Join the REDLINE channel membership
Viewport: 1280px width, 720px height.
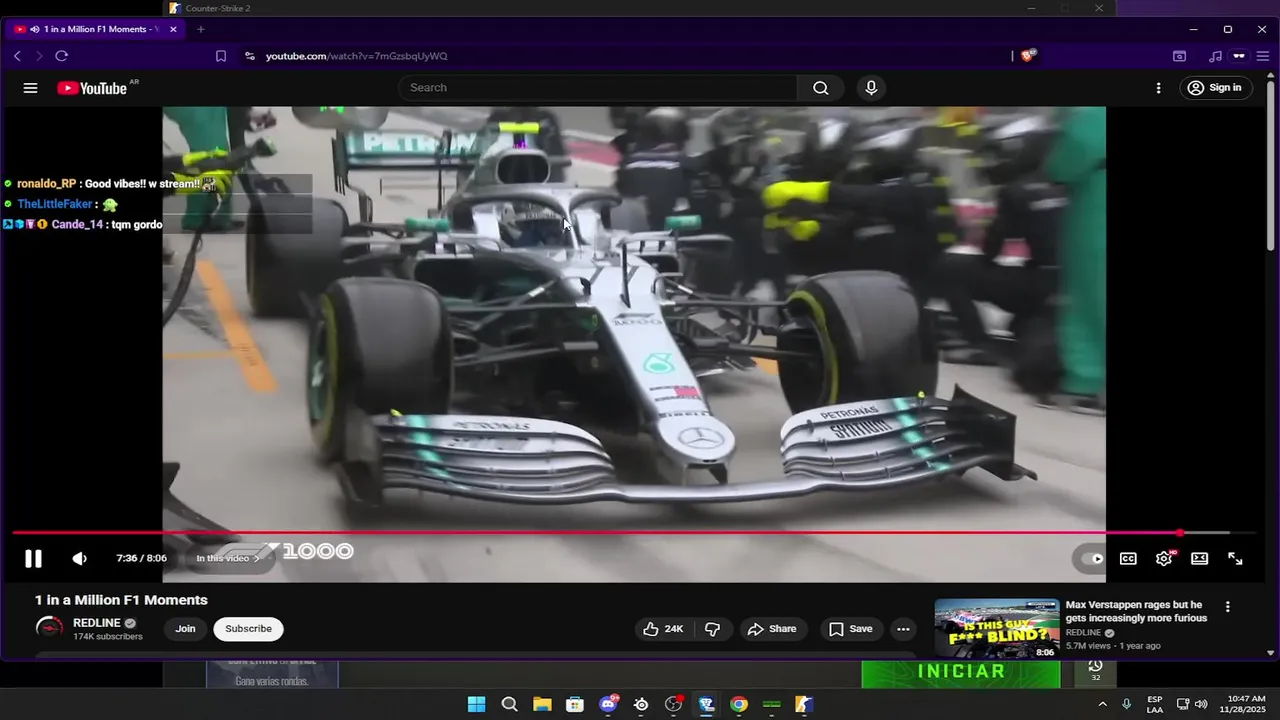[x=185, y=629]
